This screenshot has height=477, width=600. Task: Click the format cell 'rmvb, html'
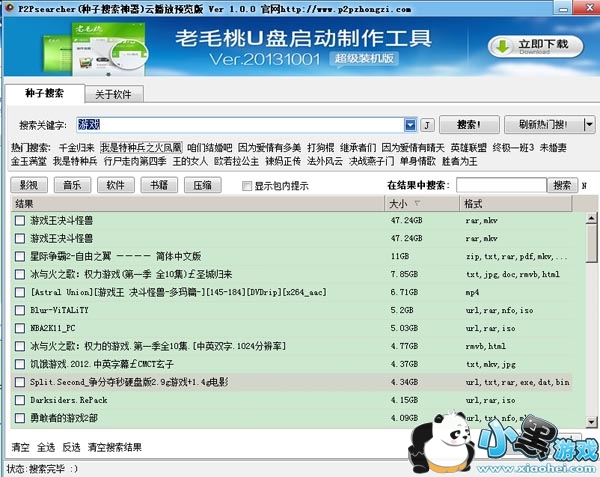pyautogui.click(x=486, y=346)
